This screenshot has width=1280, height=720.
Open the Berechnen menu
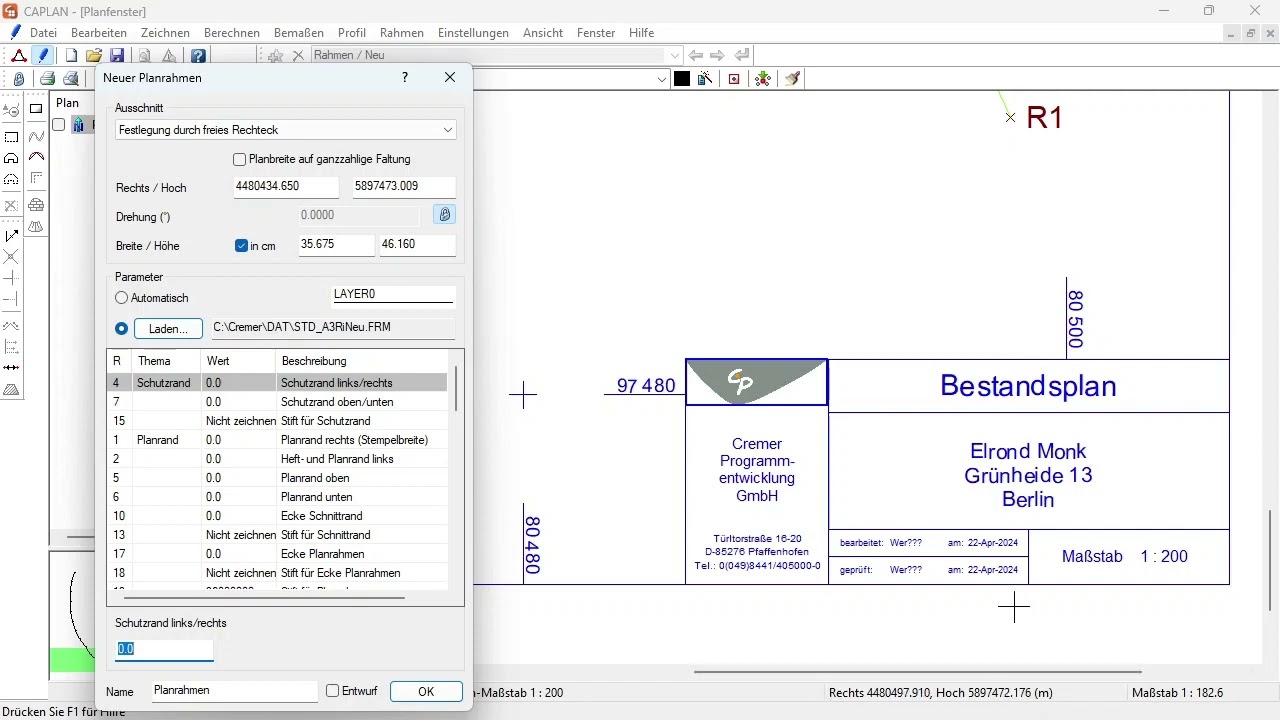(231, 33)
